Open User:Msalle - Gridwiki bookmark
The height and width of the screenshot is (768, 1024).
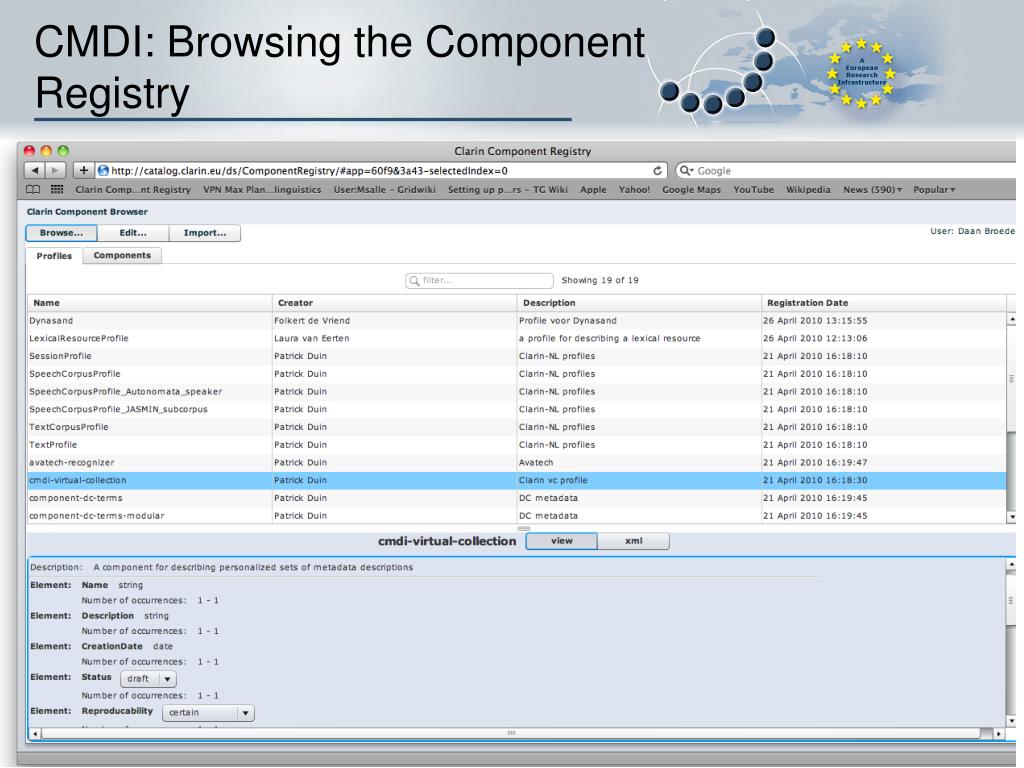click(385, 189)
